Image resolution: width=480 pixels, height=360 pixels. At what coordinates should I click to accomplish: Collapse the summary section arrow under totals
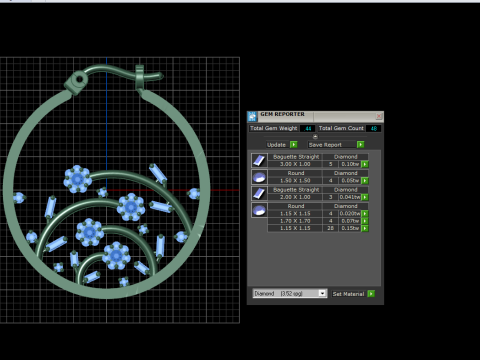[x=315, y=136]
